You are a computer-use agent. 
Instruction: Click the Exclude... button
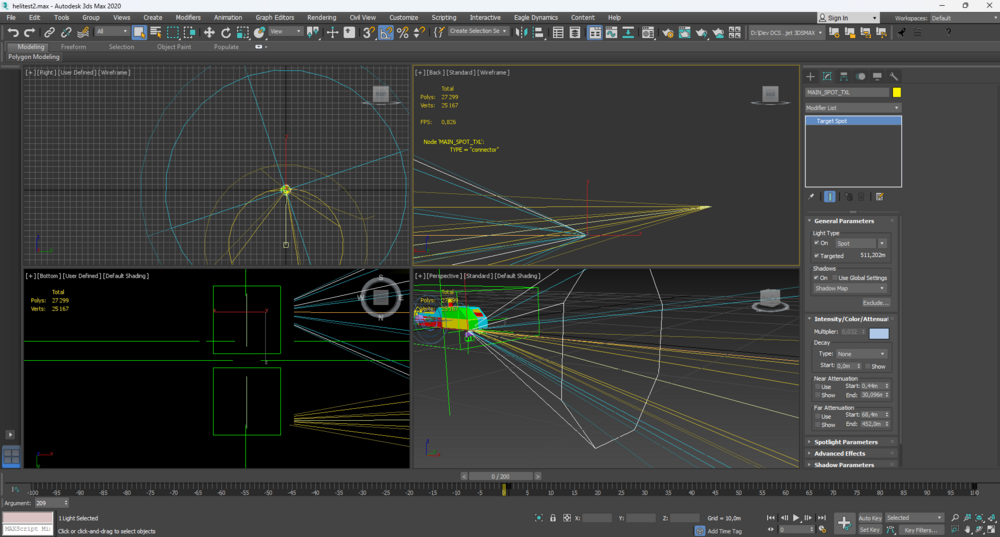pyautogui.click(x=875, y=302)
